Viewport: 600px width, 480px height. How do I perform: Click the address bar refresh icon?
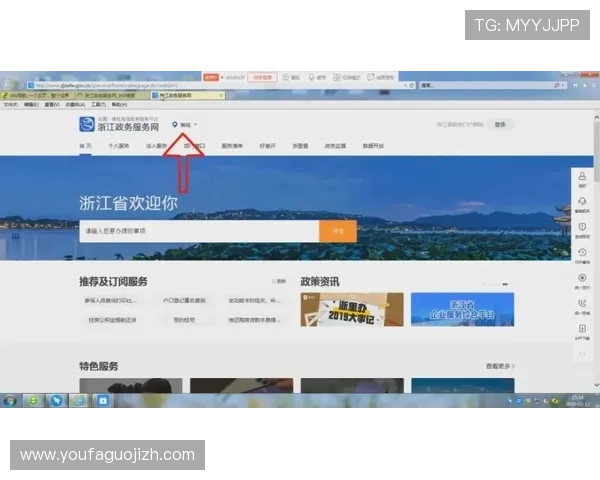(412, 85)
